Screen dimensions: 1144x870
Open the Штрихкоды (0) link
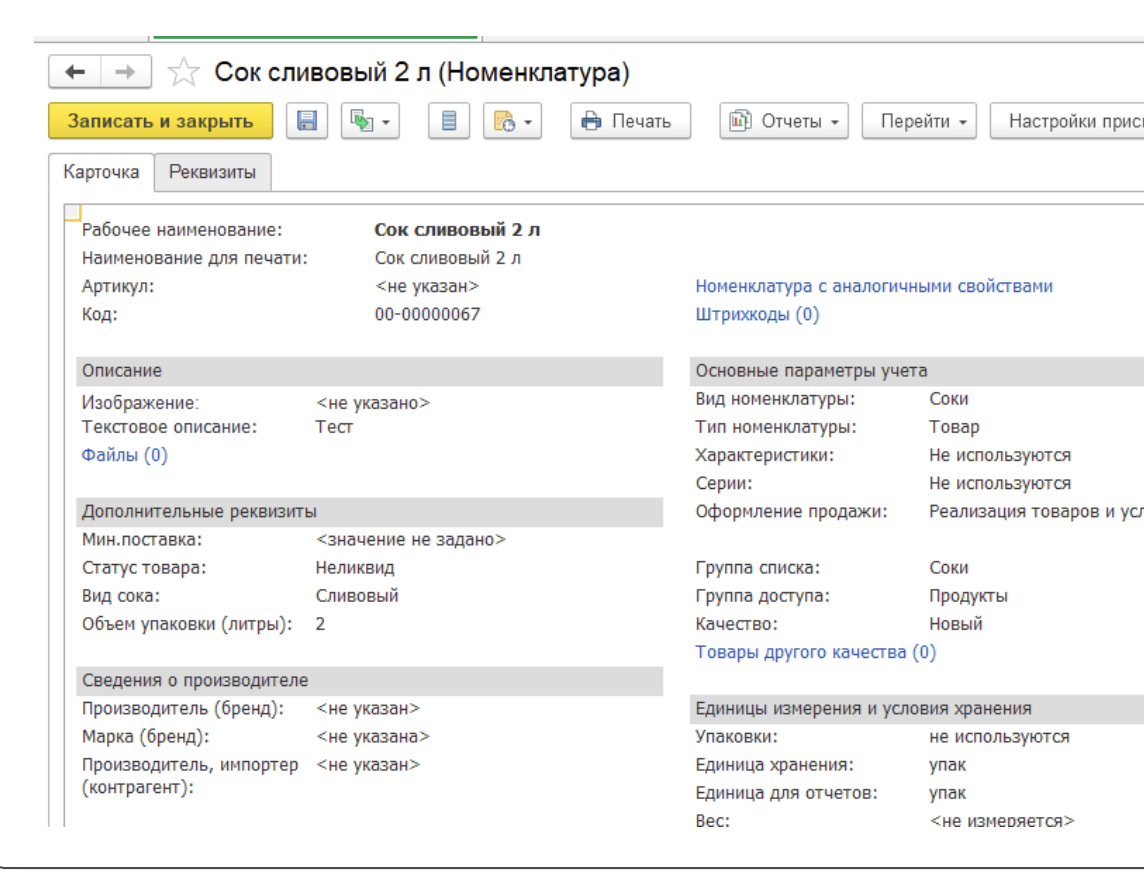[x=757, y=314]
